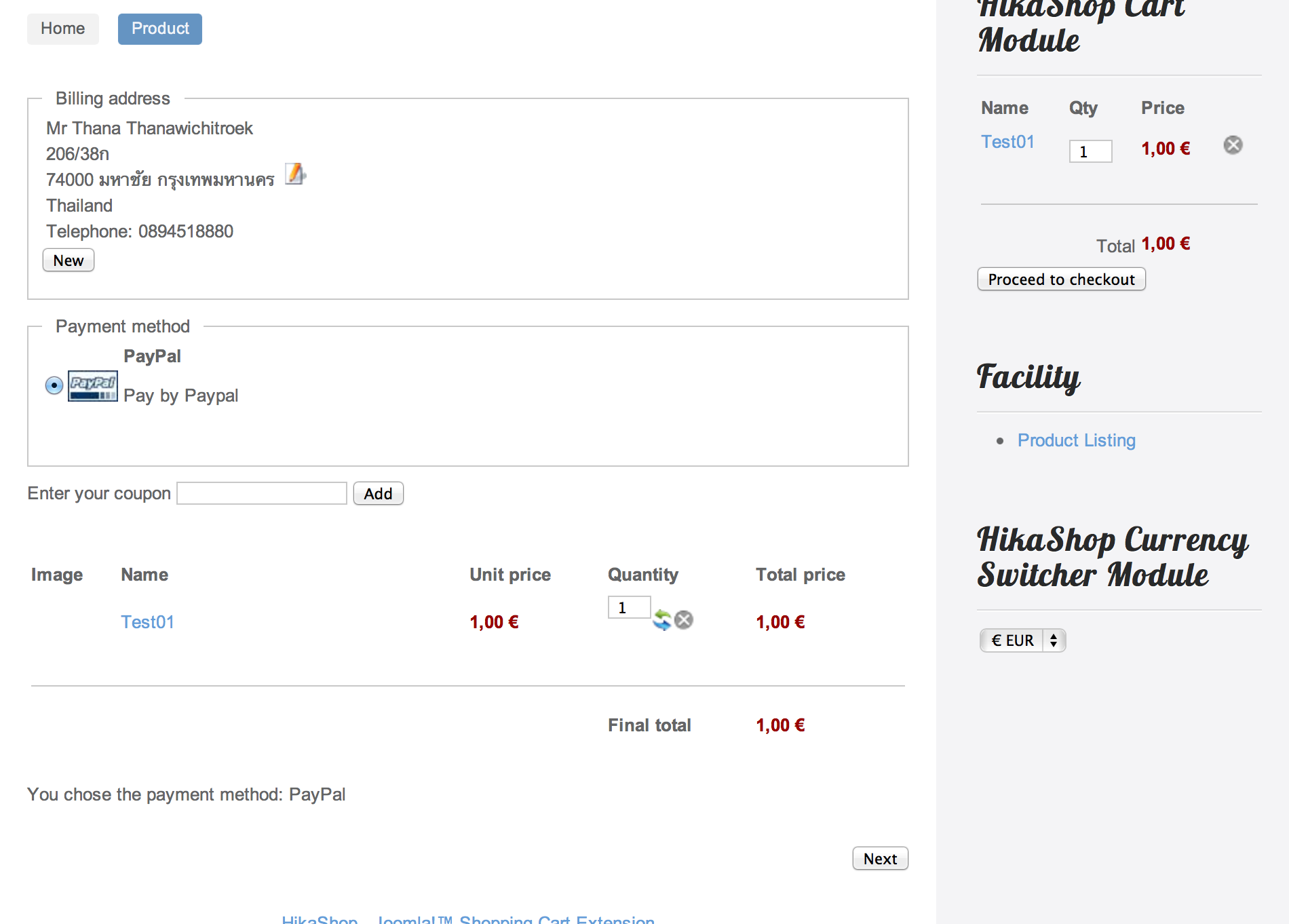
Task: Click Next to continue checkout
Action: [x=881, y=859]
